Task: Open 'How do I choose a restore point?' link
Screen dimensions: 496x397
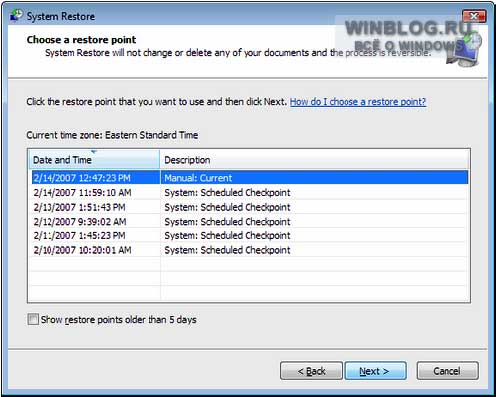Action: (x=358, y=101)
